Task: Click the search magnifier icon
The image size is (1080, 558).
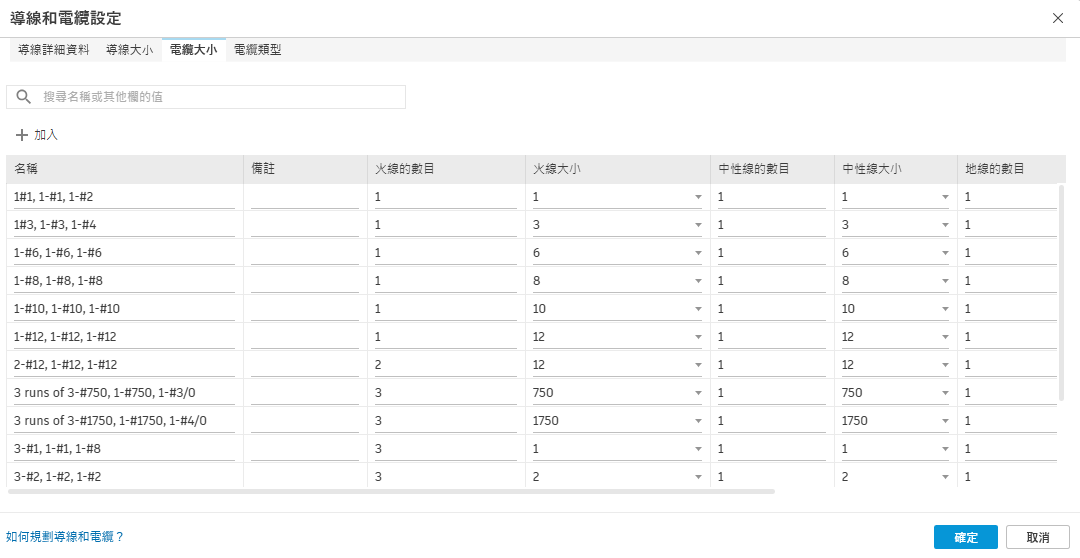Action: pyautogui.click(x=24, y=97)
